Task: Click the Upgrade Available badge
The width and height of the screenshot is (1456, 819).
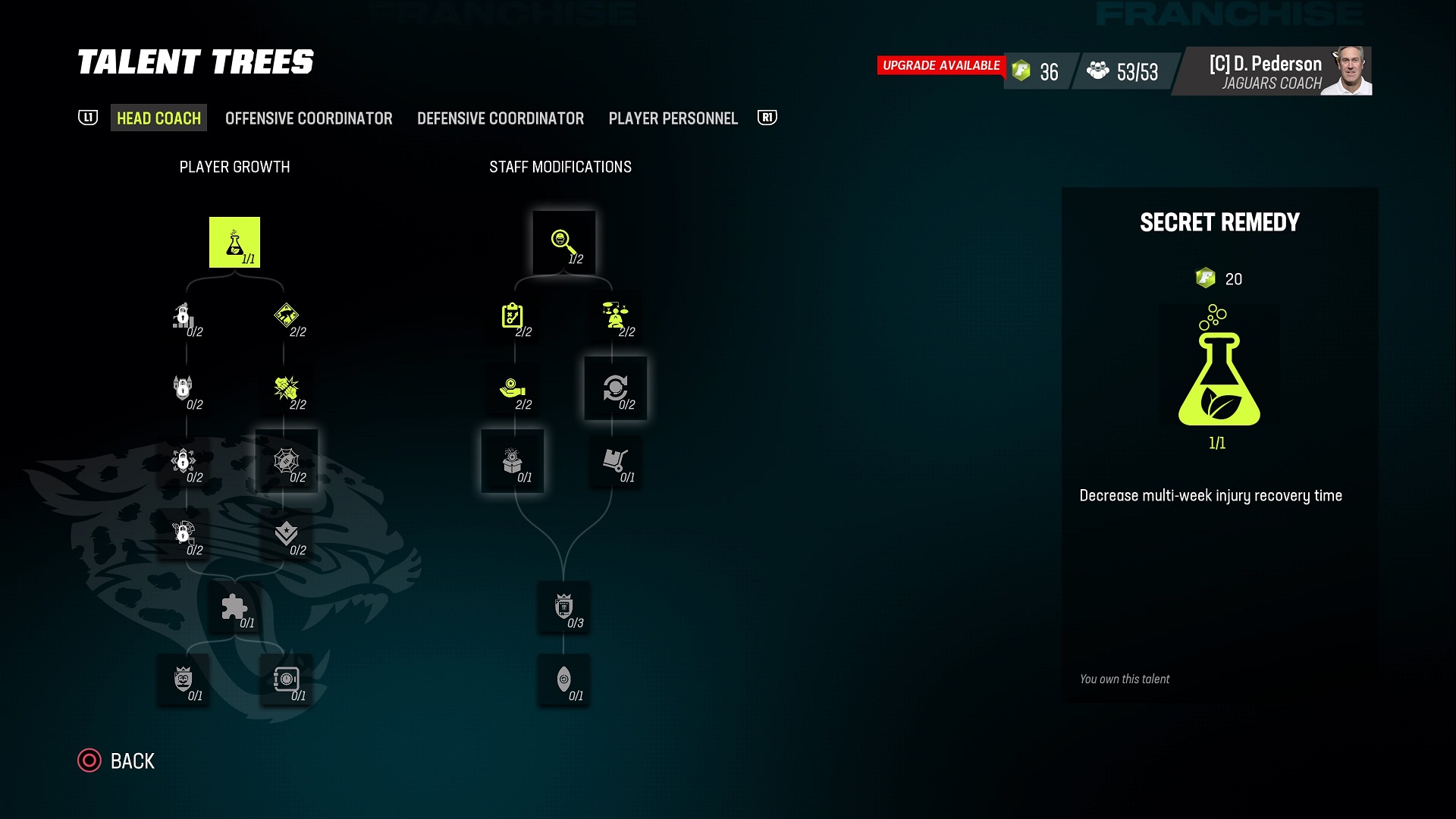Action: pyautogui.click(x=941, y=65)
